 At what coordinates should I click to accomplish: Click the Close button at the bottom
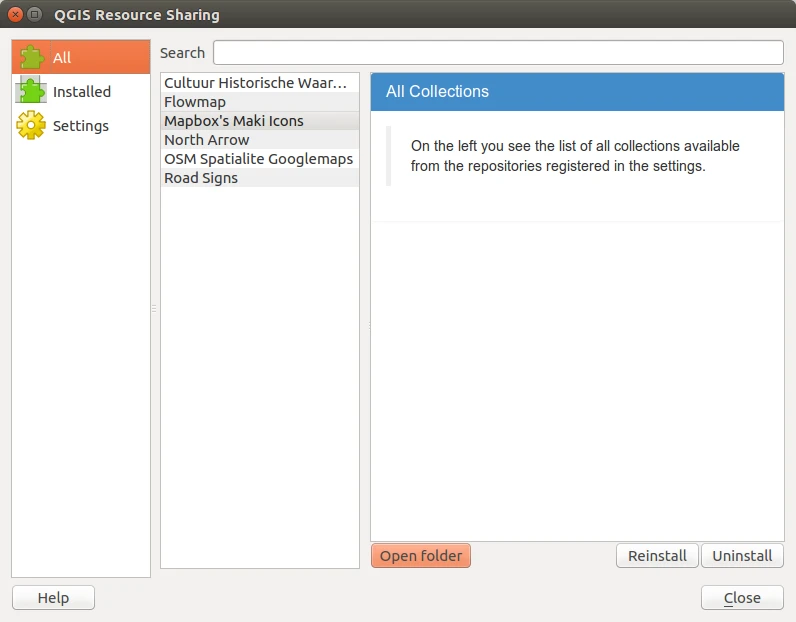tap(742, 598)
